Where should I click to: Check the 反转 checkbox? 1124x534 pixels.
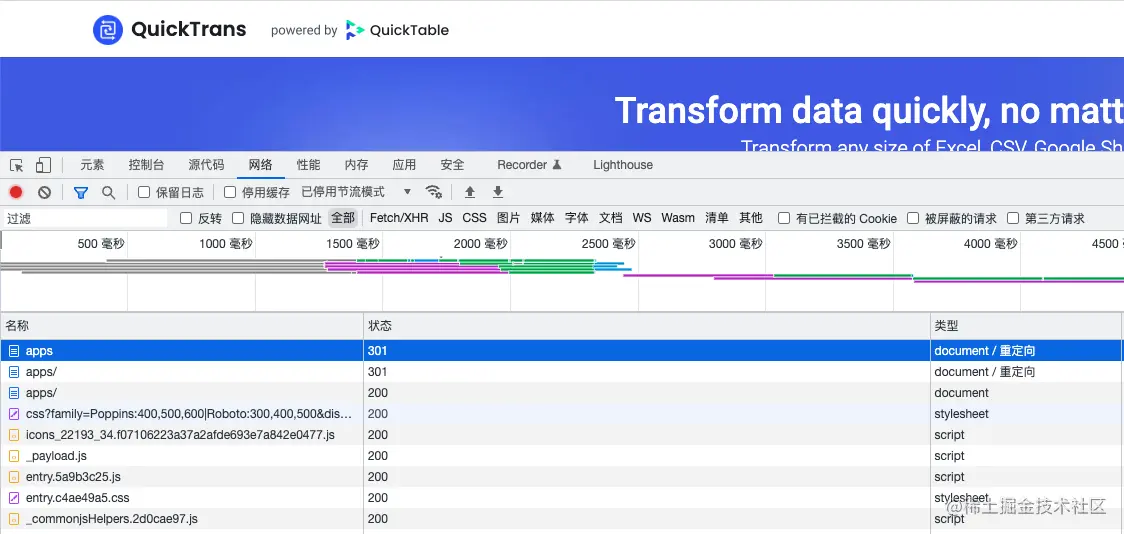pyautogui.click(x=186, y=218)
